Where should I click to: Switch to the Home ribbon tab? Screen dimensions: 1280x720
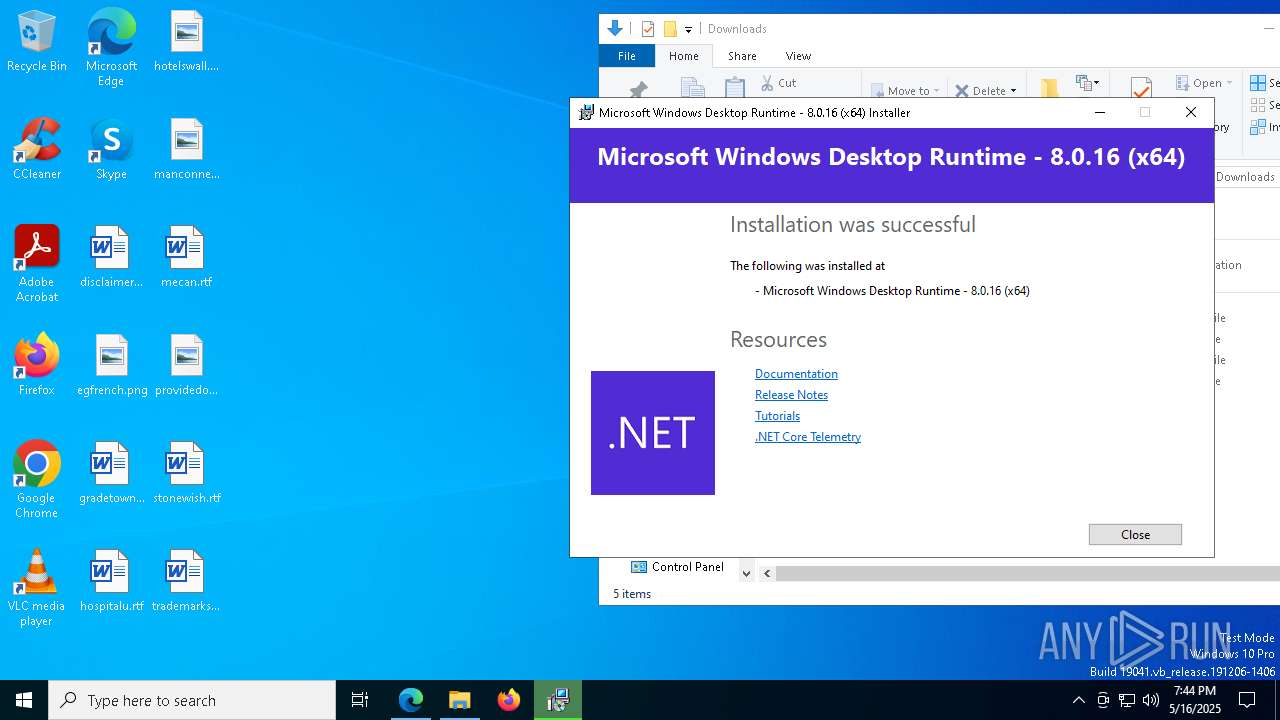coord(684,56)
